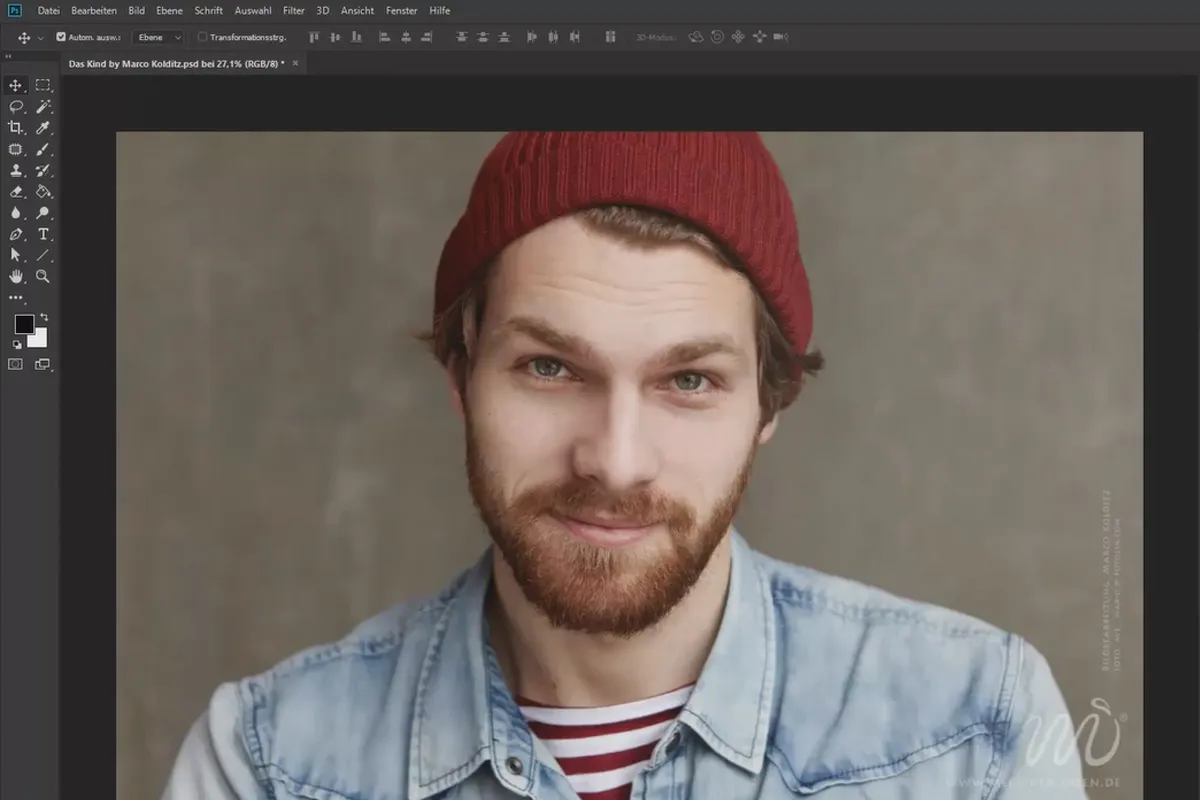Enable the Transformationsstrg. checkbox
This screenshot has width=1200, height=800.
pyautogui.click(x=202, y=37)
